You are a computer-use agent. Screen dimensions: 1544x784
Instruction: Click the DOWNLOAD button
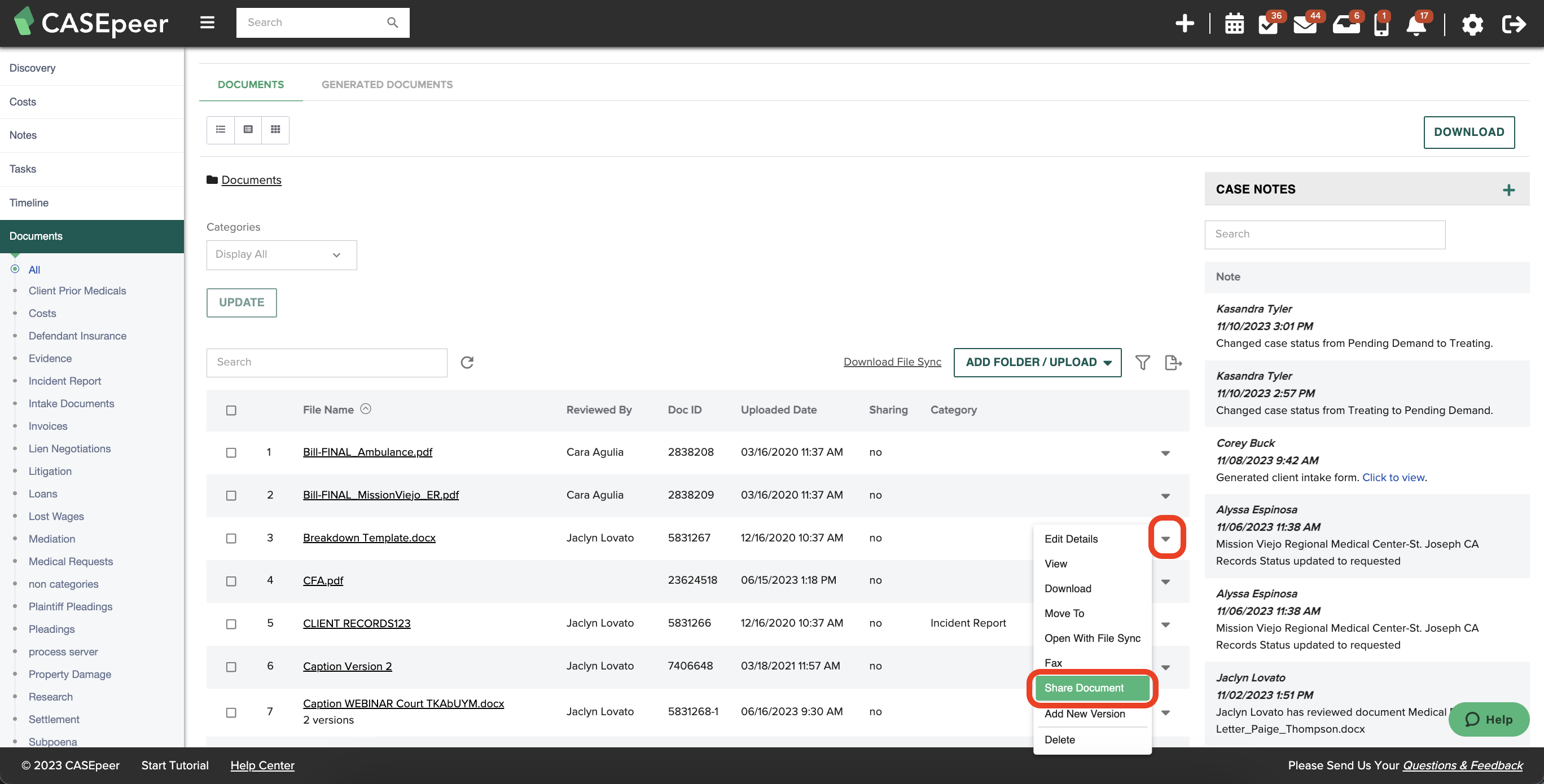click(1469, 132)
